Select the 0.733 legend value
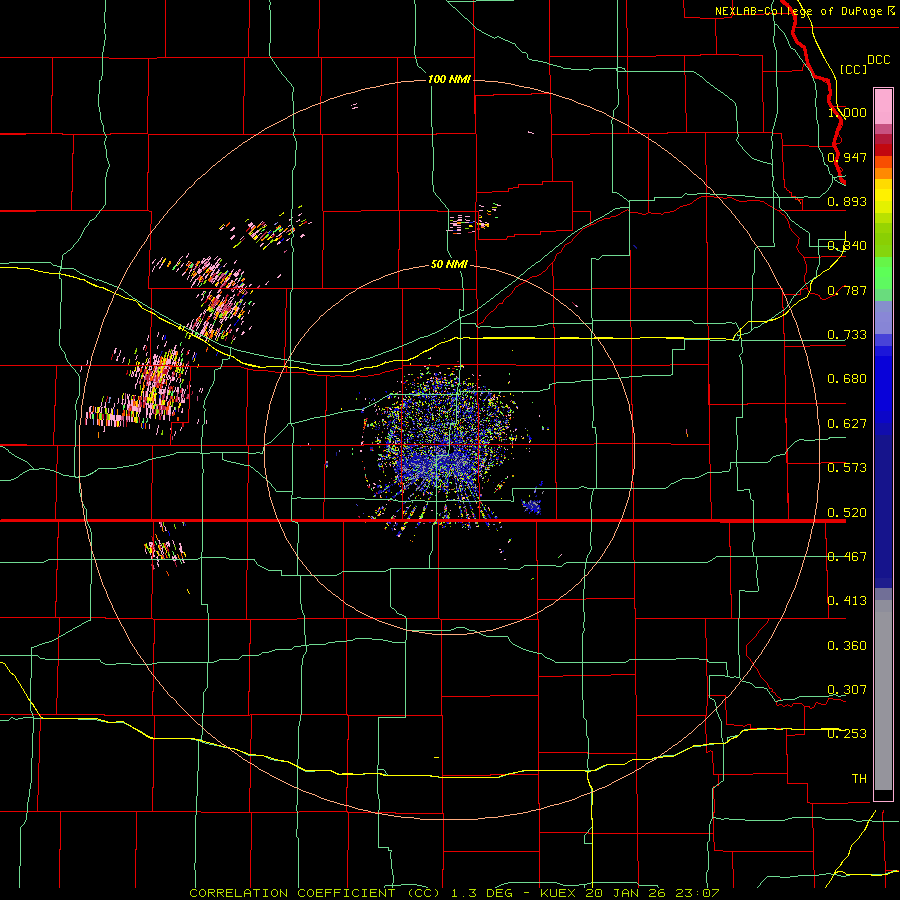 coord(847,335)
